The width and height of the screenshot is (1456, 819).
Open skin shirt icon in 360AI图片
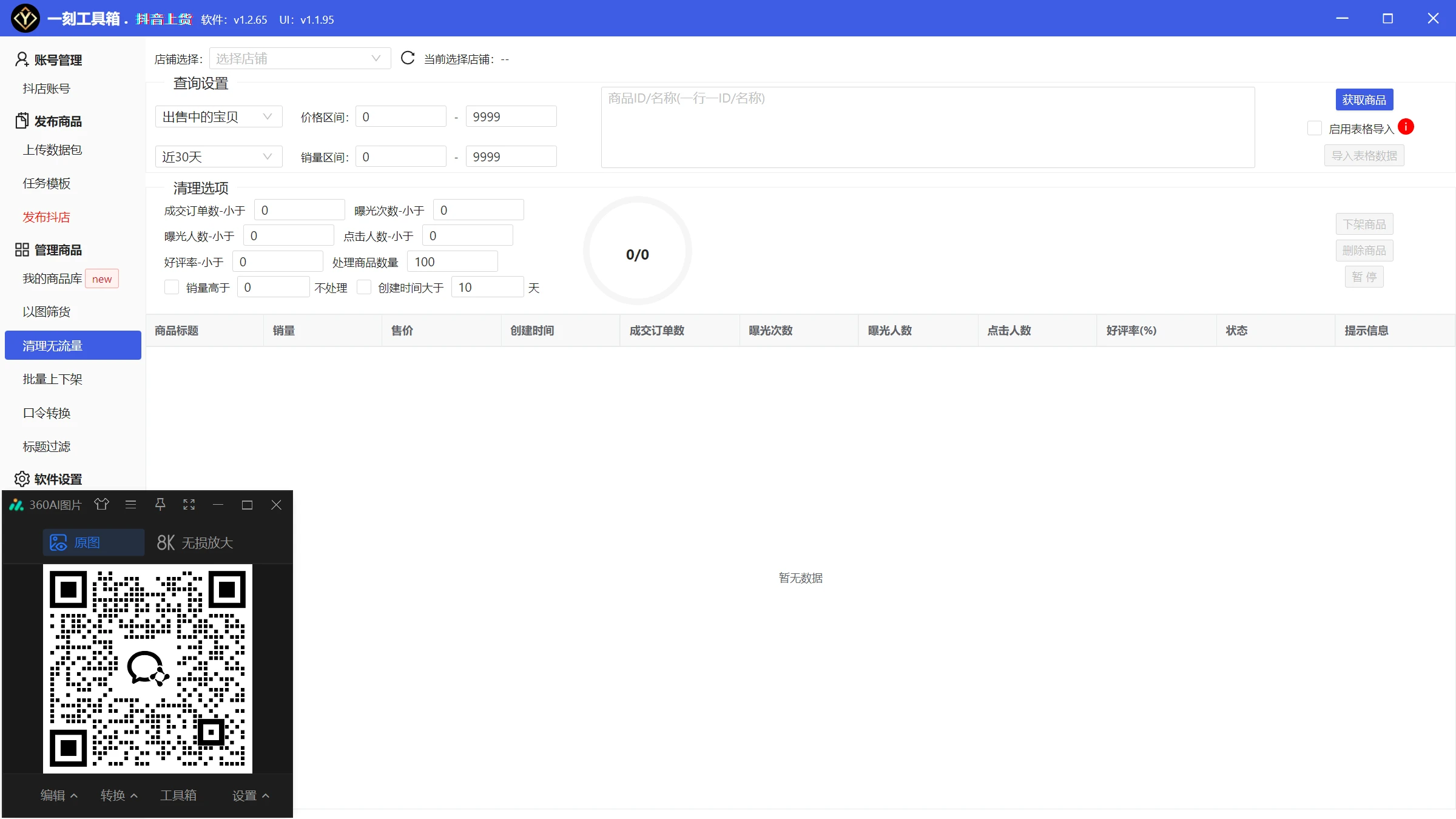point(101,504)
